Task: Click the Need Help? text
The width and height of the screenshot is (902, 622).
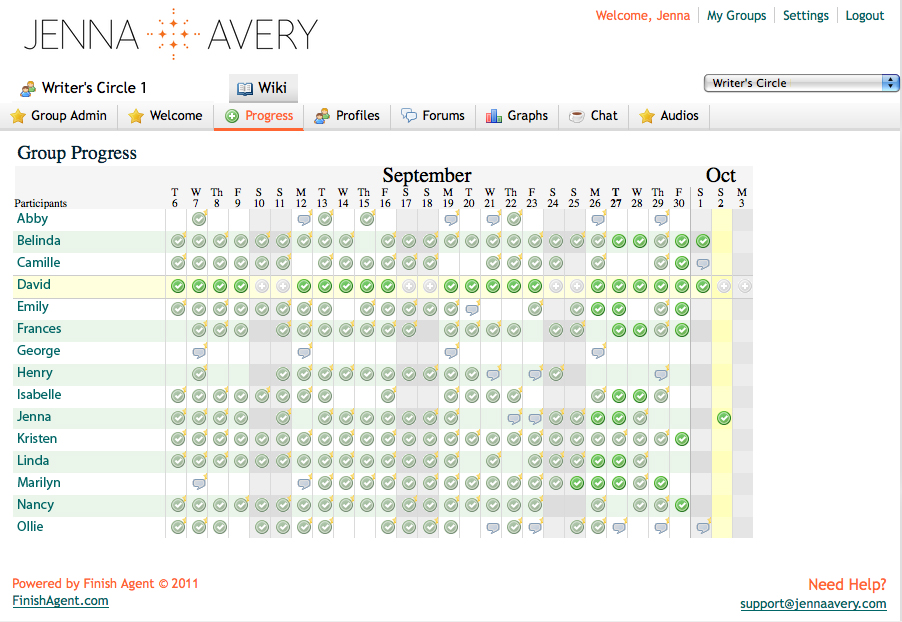Action: (847, 585)
